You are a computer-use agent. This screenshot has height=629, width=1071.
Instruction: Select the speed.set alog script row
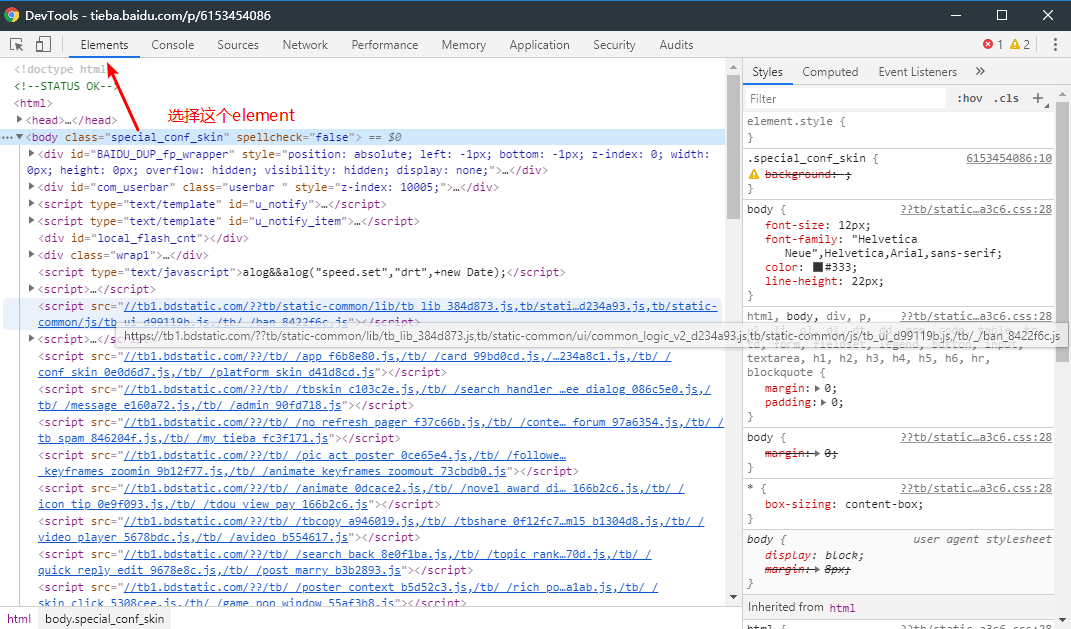point(301,272)
